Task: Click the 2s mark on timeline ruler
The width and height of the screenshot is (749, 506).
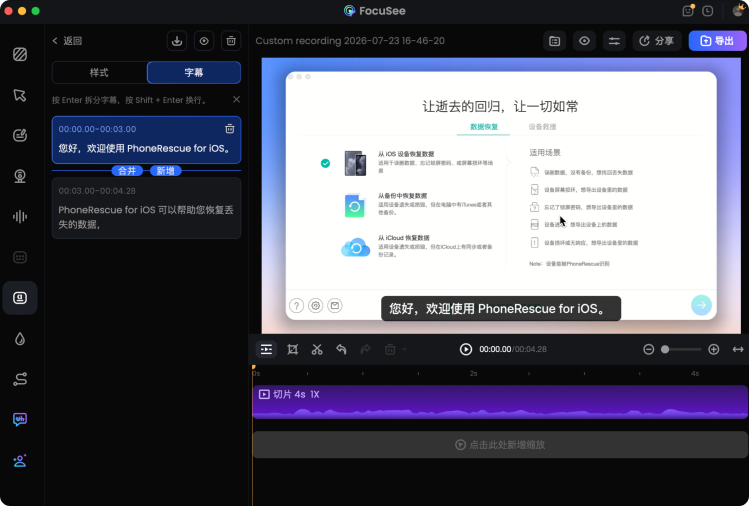Action: pyautogui.click(x=473, y=373)
